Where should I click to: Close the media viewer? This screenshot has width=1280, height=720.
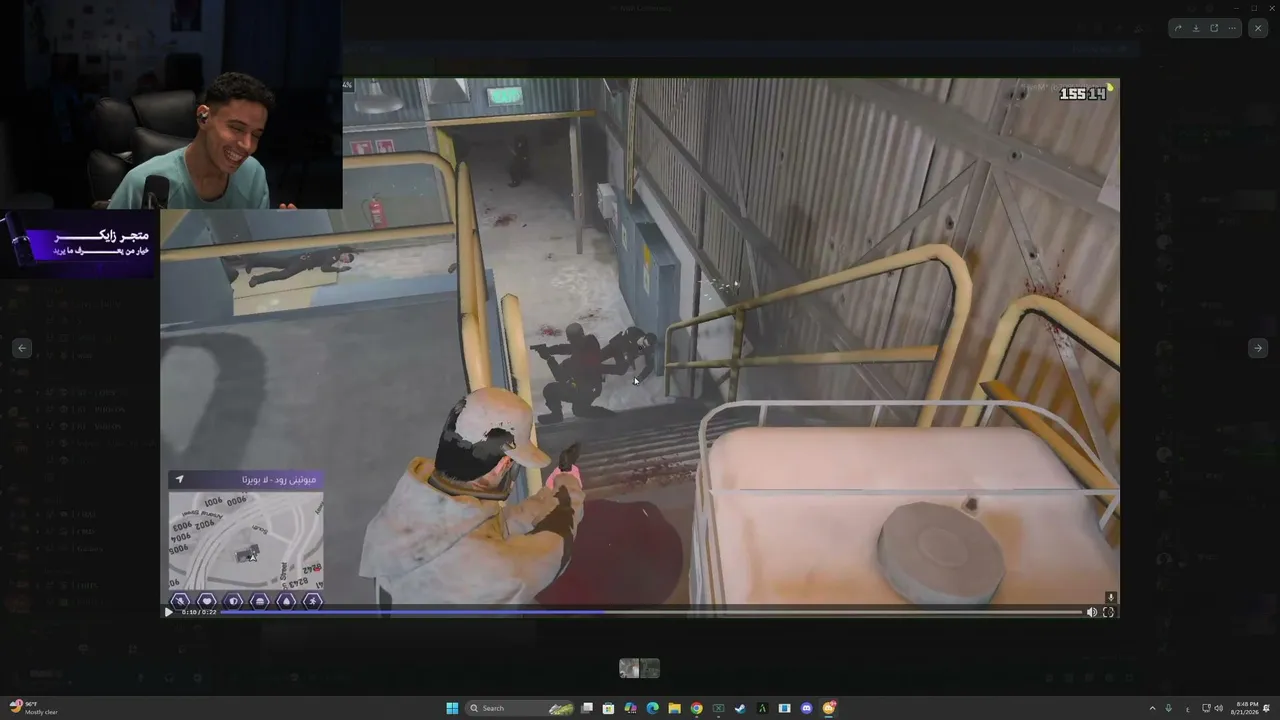coord(1258,28)
